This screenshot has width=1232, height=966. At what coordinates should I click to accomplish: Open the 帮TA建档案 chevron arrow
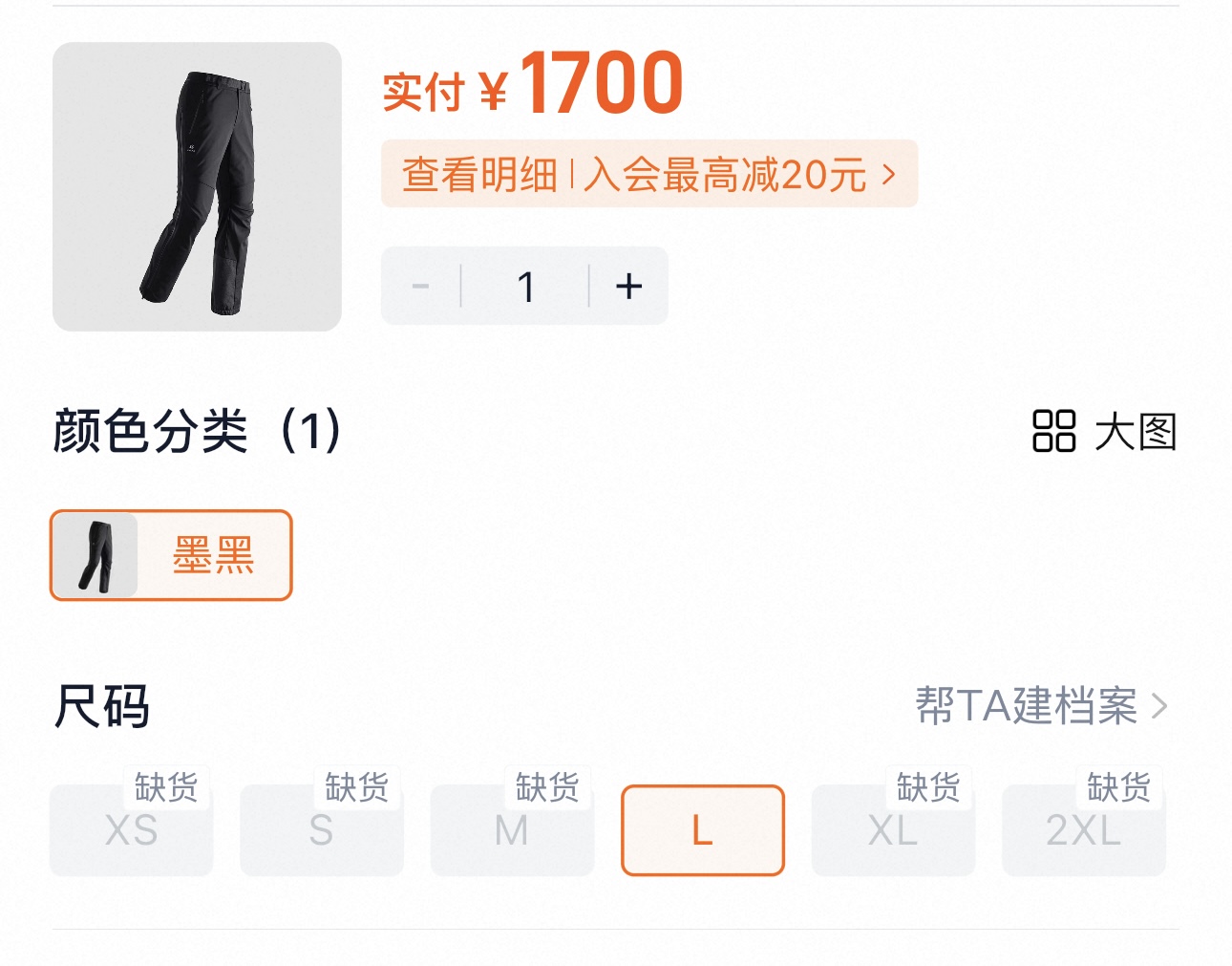tap(1159, 707)
